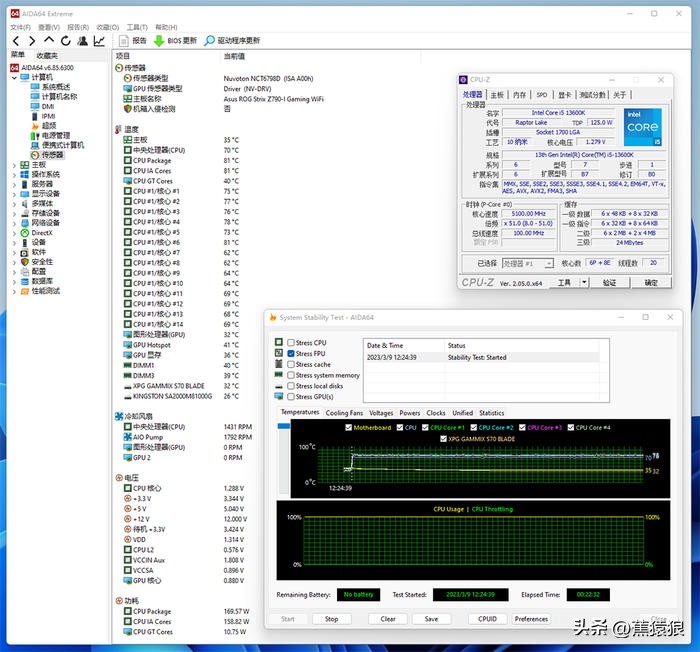Viewport: 700px width, 652px height.
Task: Click the Preferences button
Action: [x=531, y=619]
